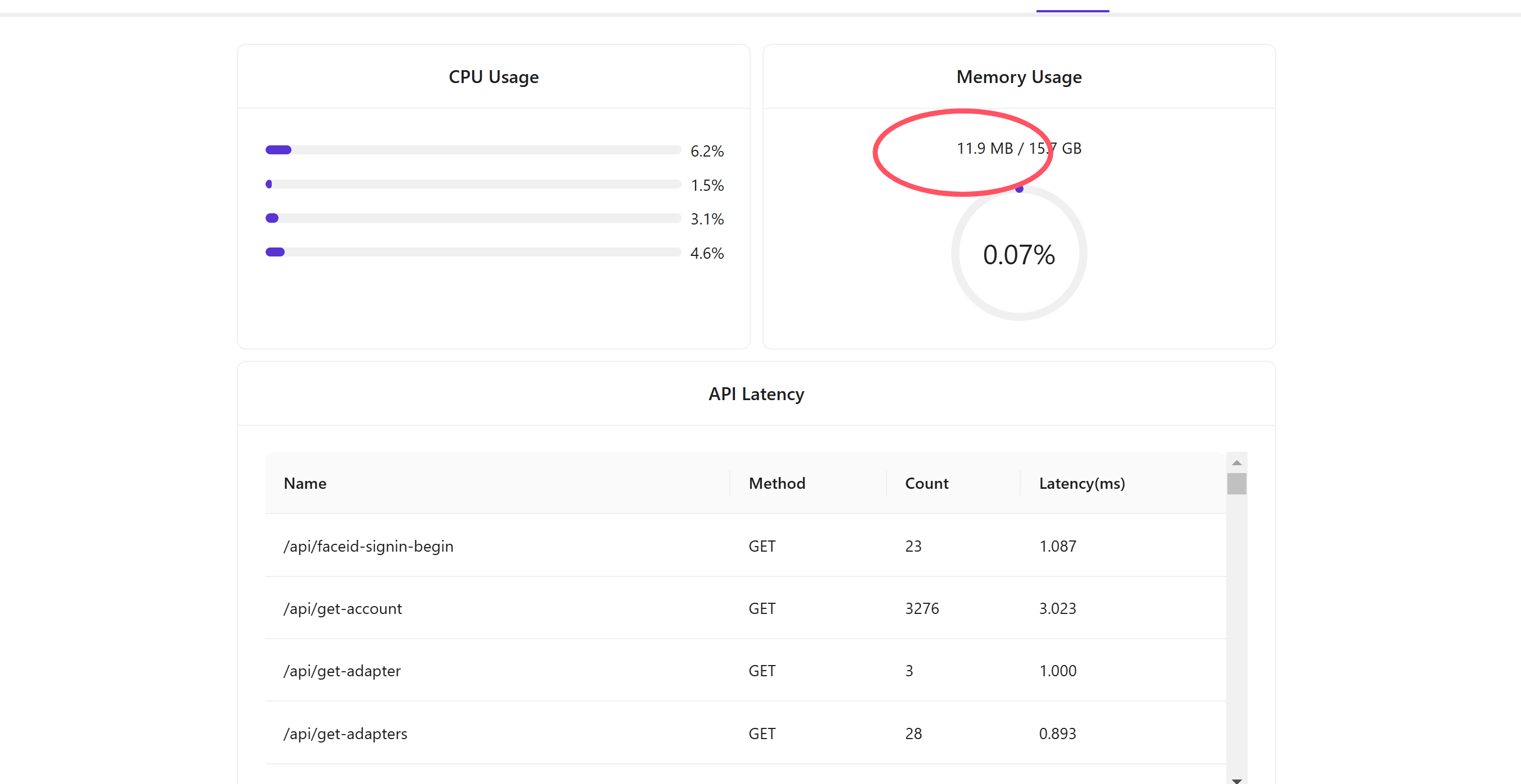Screen dimensions: 1521x784
Task: Click the 11.9 MB / 15.7 GB memory text
Action: tap(1018, 148)
